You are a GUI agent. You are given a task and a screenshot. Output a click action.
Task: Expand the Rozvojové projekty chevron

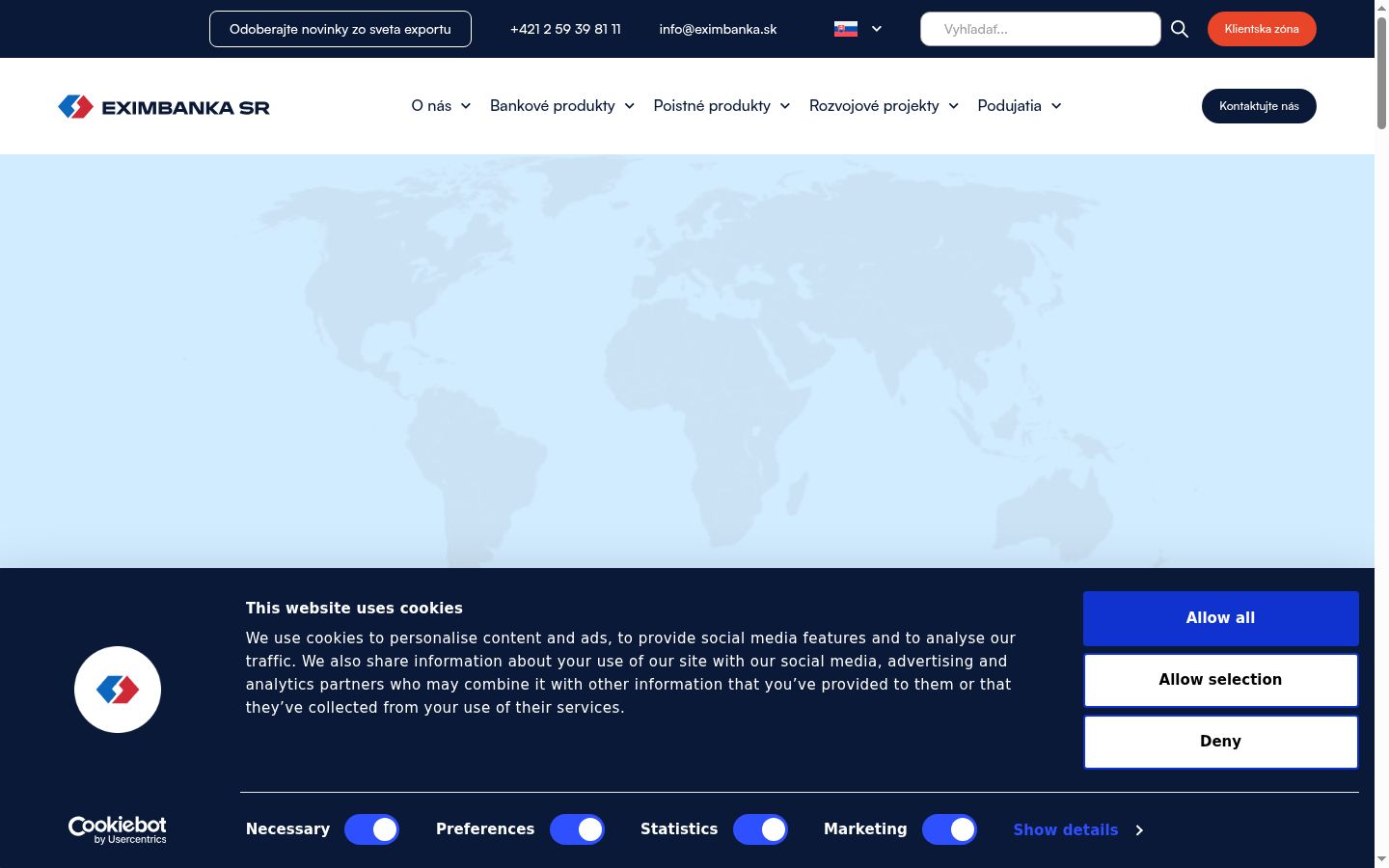[954, 106]
